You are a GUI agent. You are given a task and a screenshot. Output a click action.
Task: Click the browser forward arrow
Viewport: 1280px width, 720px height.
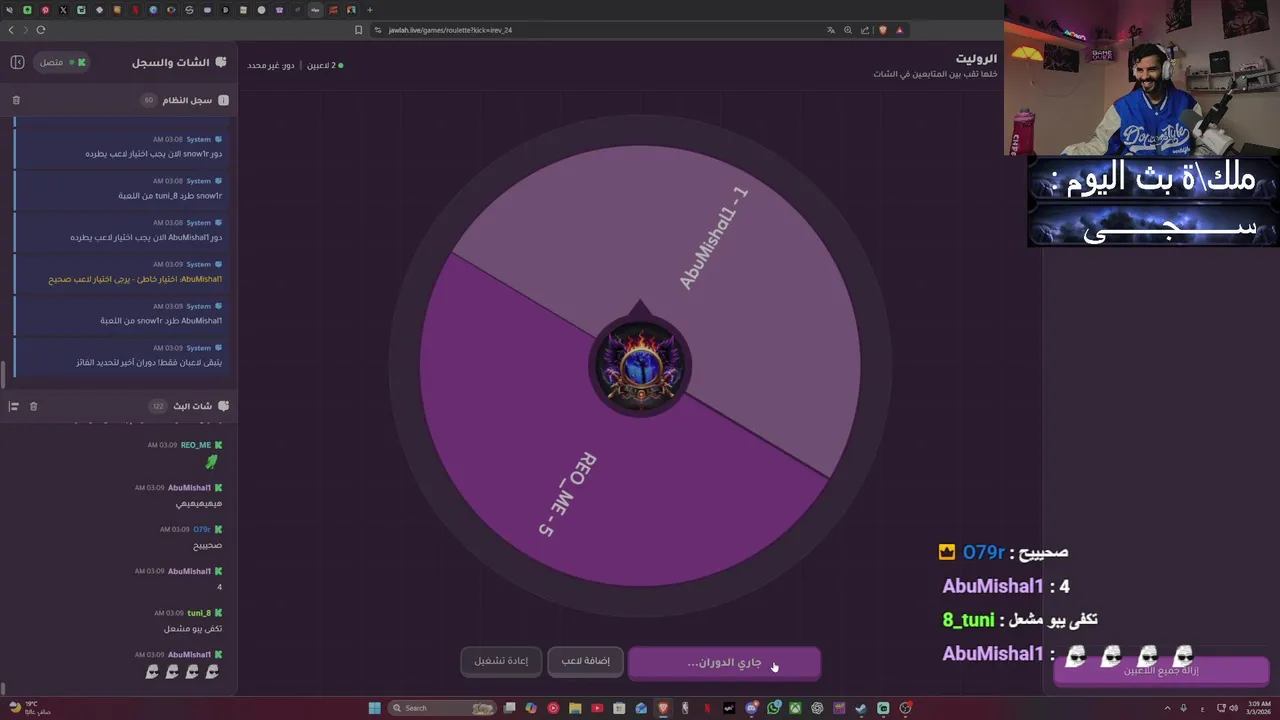click(26, 30)
